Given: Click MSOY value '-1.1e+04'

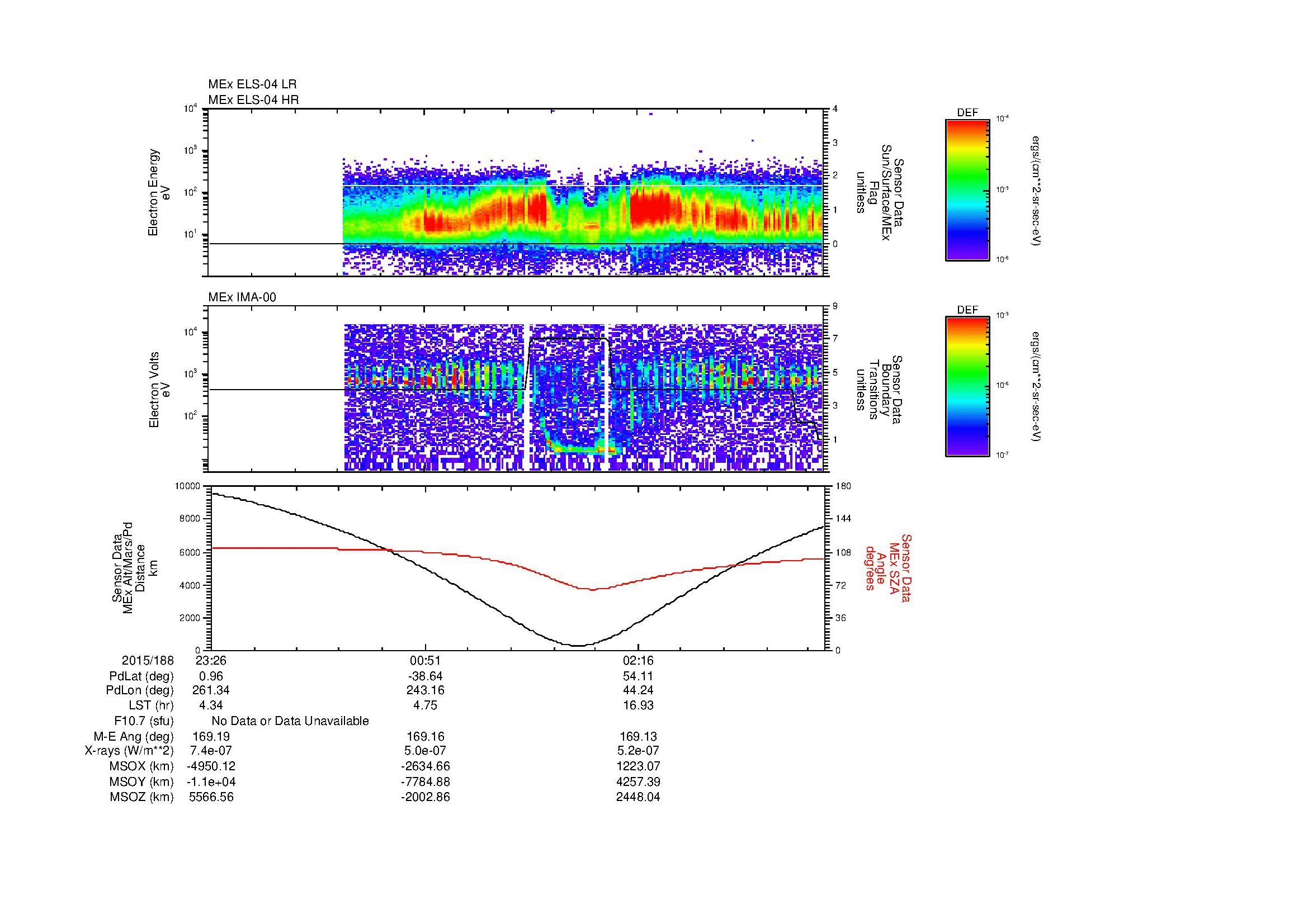Looking at the screenshot, I should click(x=211, y=781).
